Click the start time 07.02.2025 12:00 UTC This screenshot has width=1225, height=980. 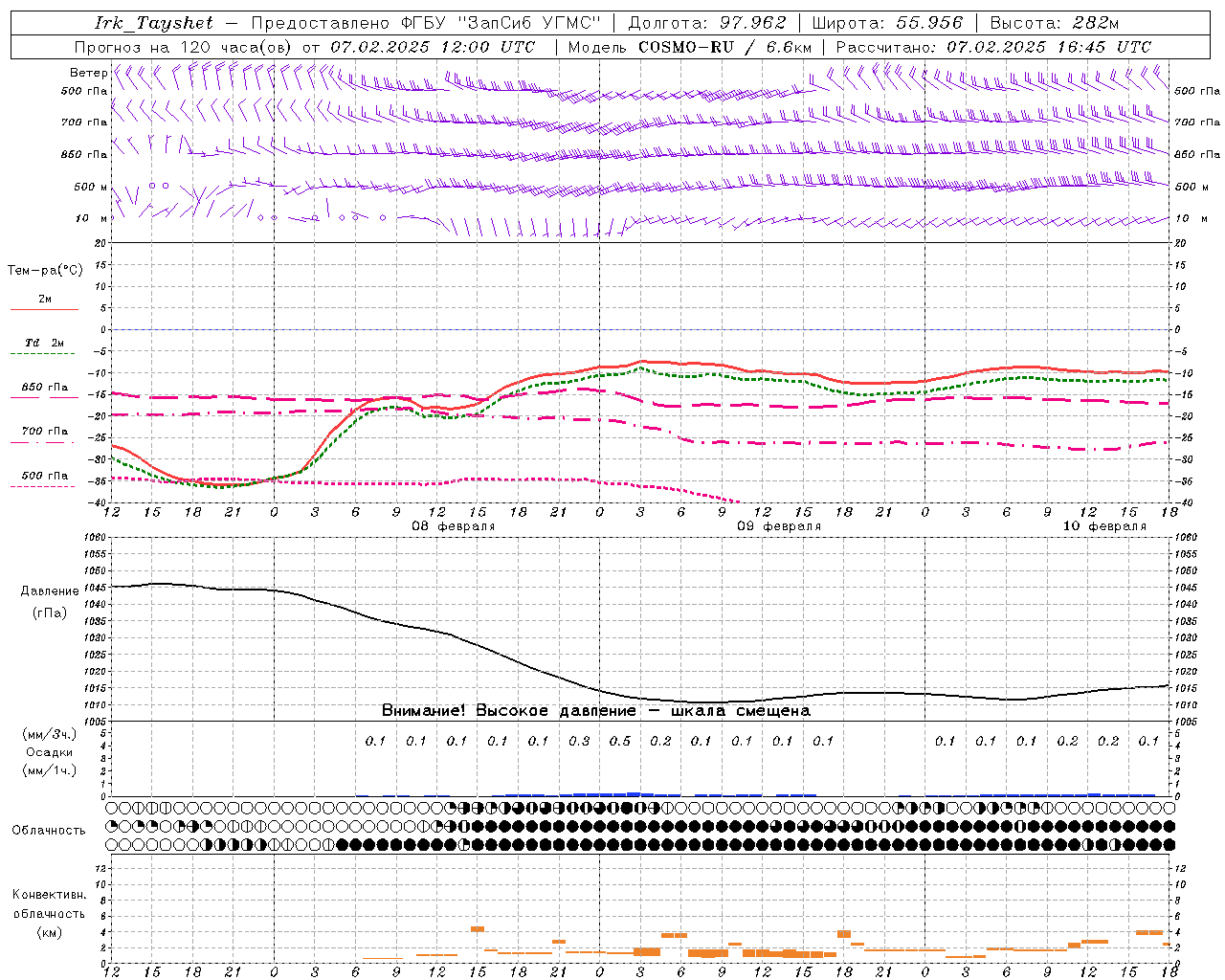pos(434,47)
